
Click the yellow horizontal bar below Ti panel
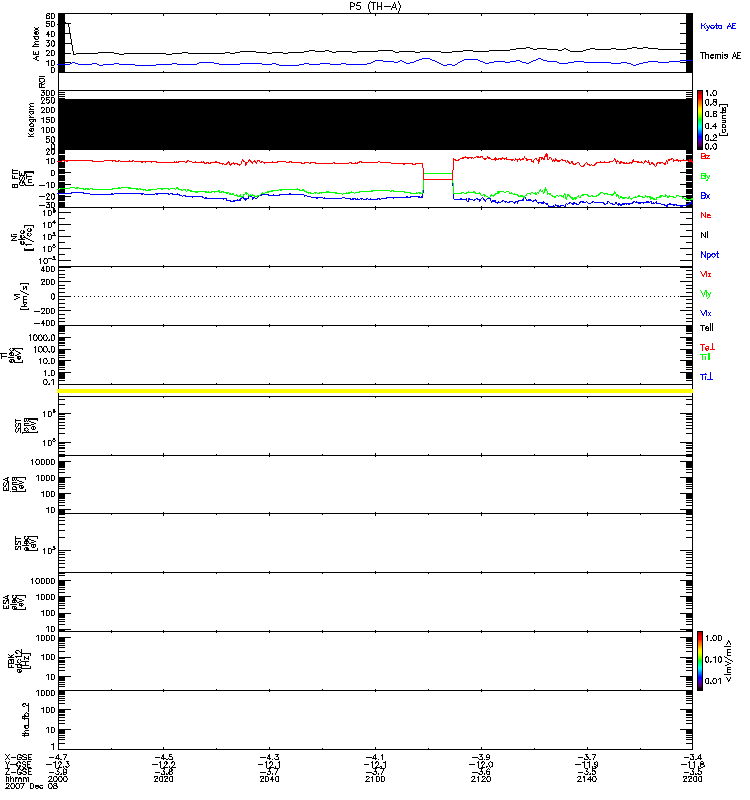pos(375,391)
